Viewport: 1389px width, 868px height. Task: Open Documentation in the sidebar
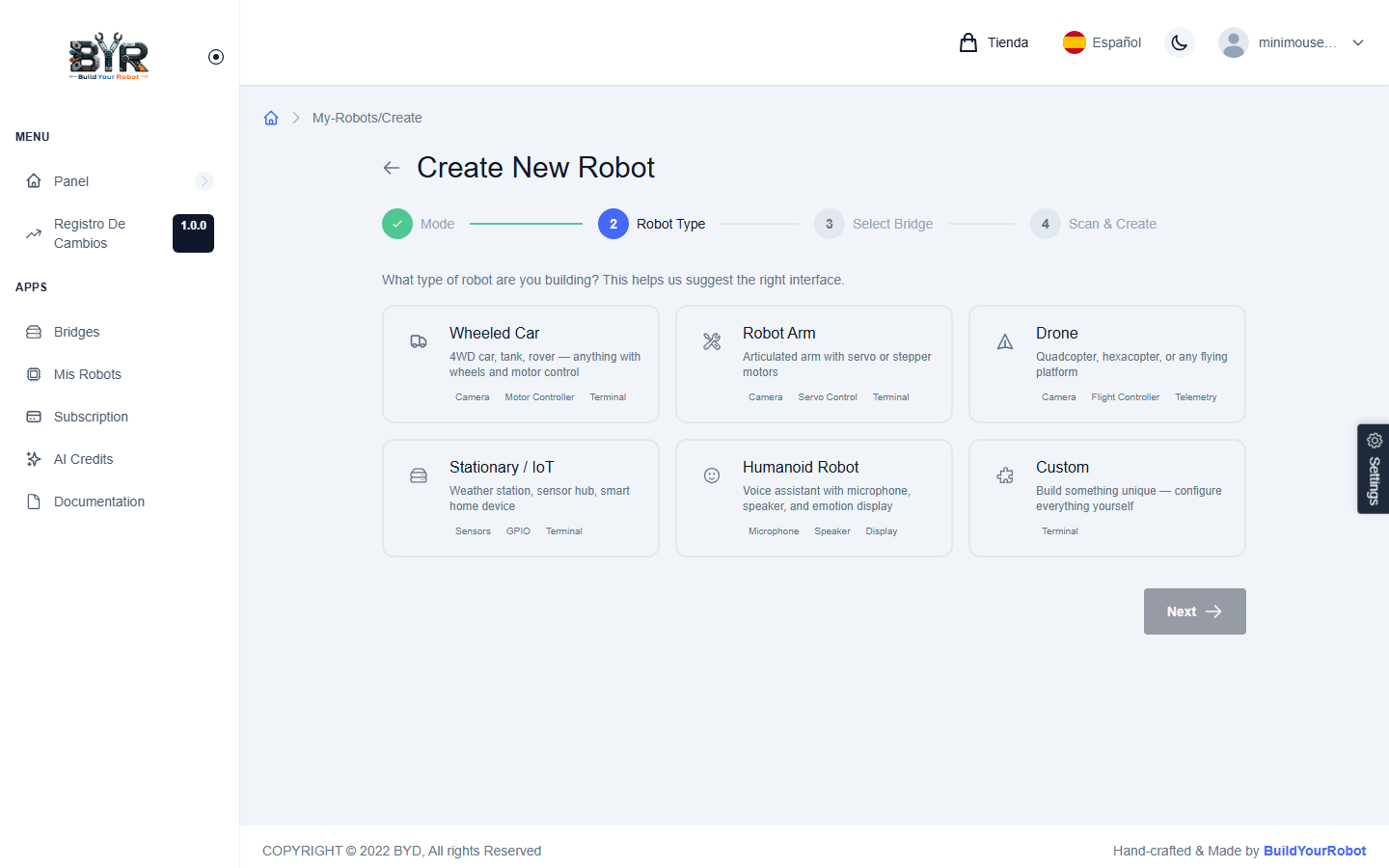[x=120, y=502]
